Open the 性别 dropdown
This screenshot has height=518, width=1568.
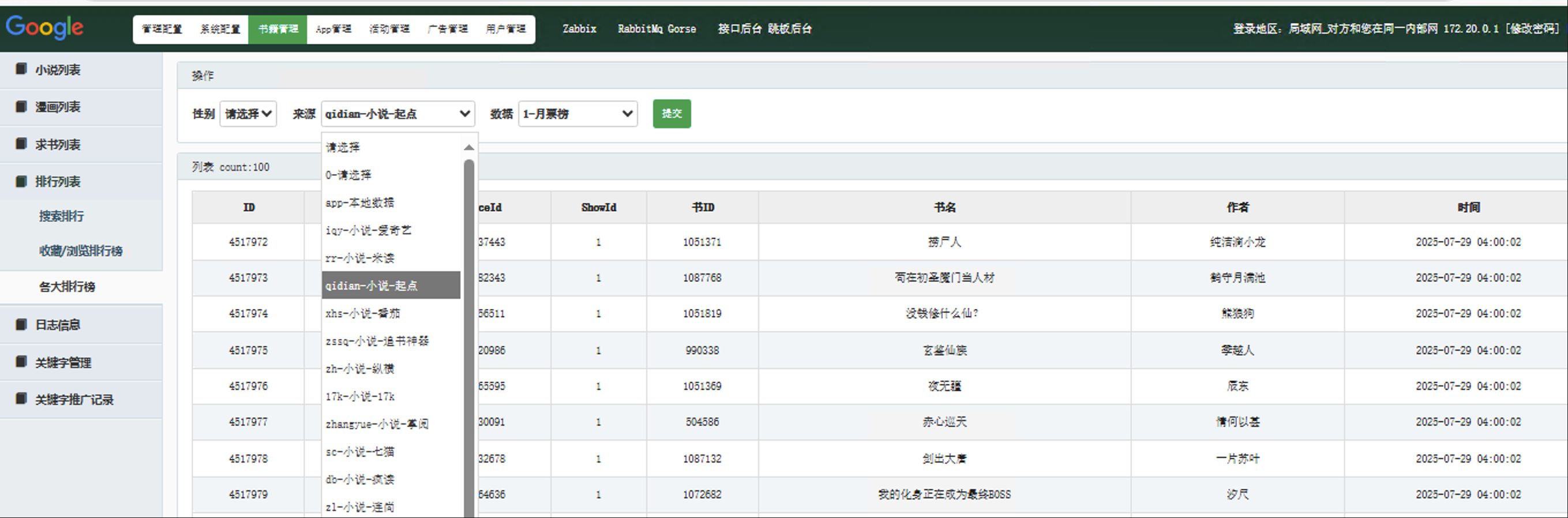(247, 114)
